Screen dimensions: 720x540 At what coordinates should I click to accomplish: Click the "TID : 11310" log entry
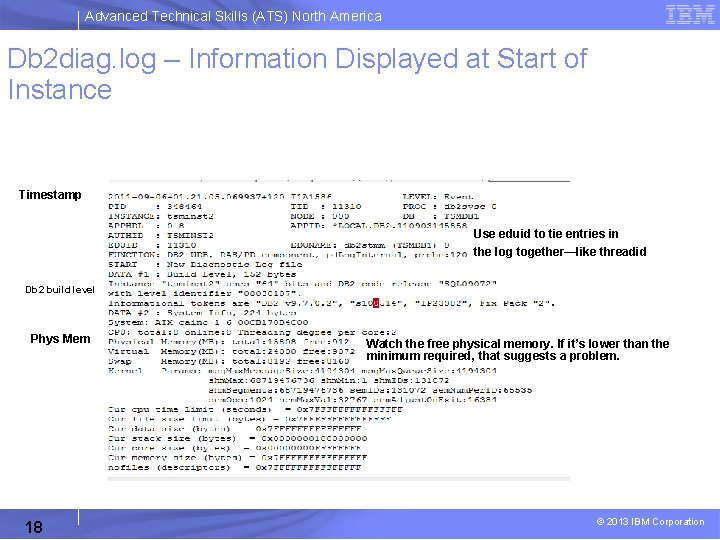coord(326,207)
